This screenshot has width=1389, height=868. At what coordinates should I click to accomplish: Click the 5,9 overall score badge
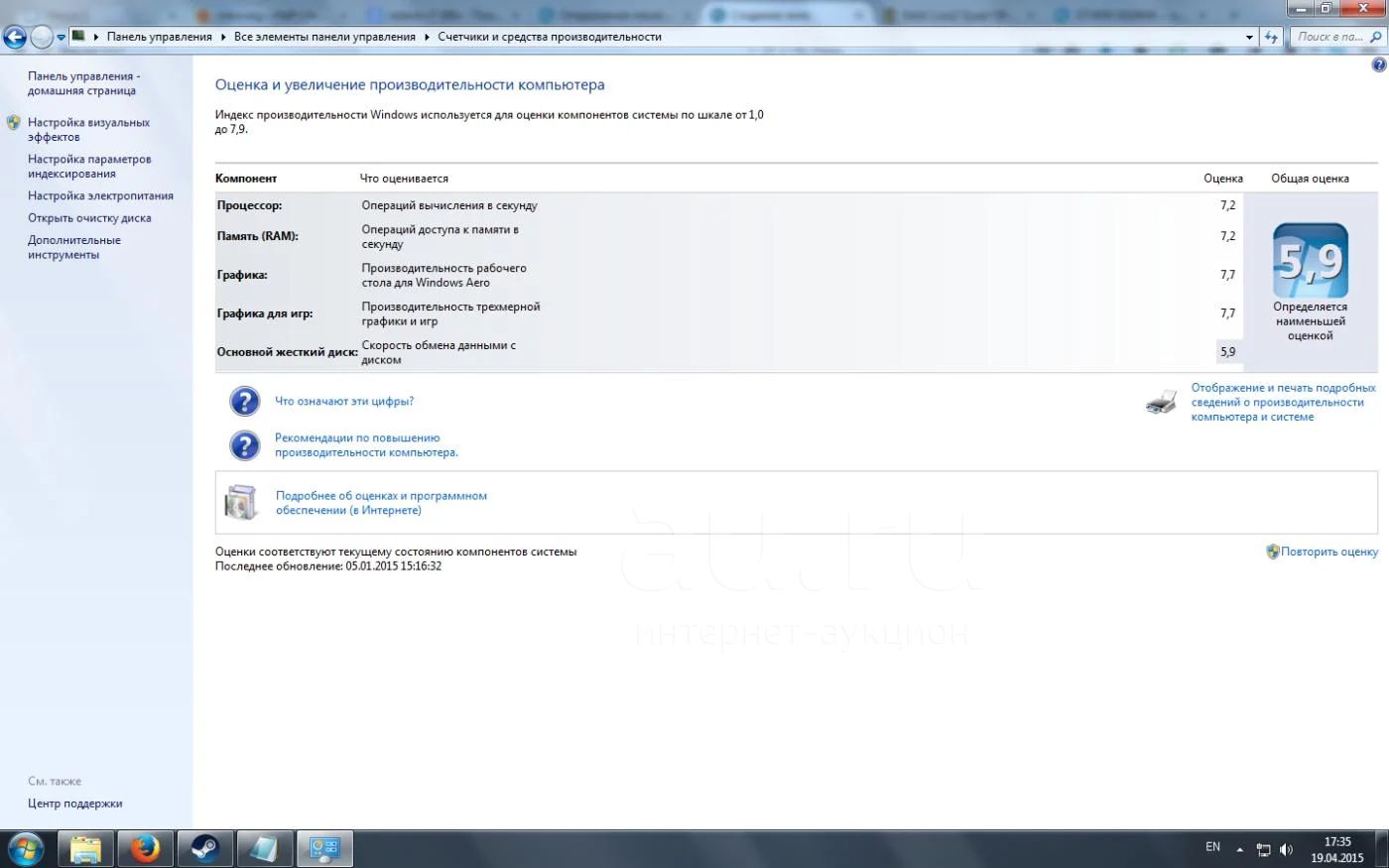pos(1311,261)
